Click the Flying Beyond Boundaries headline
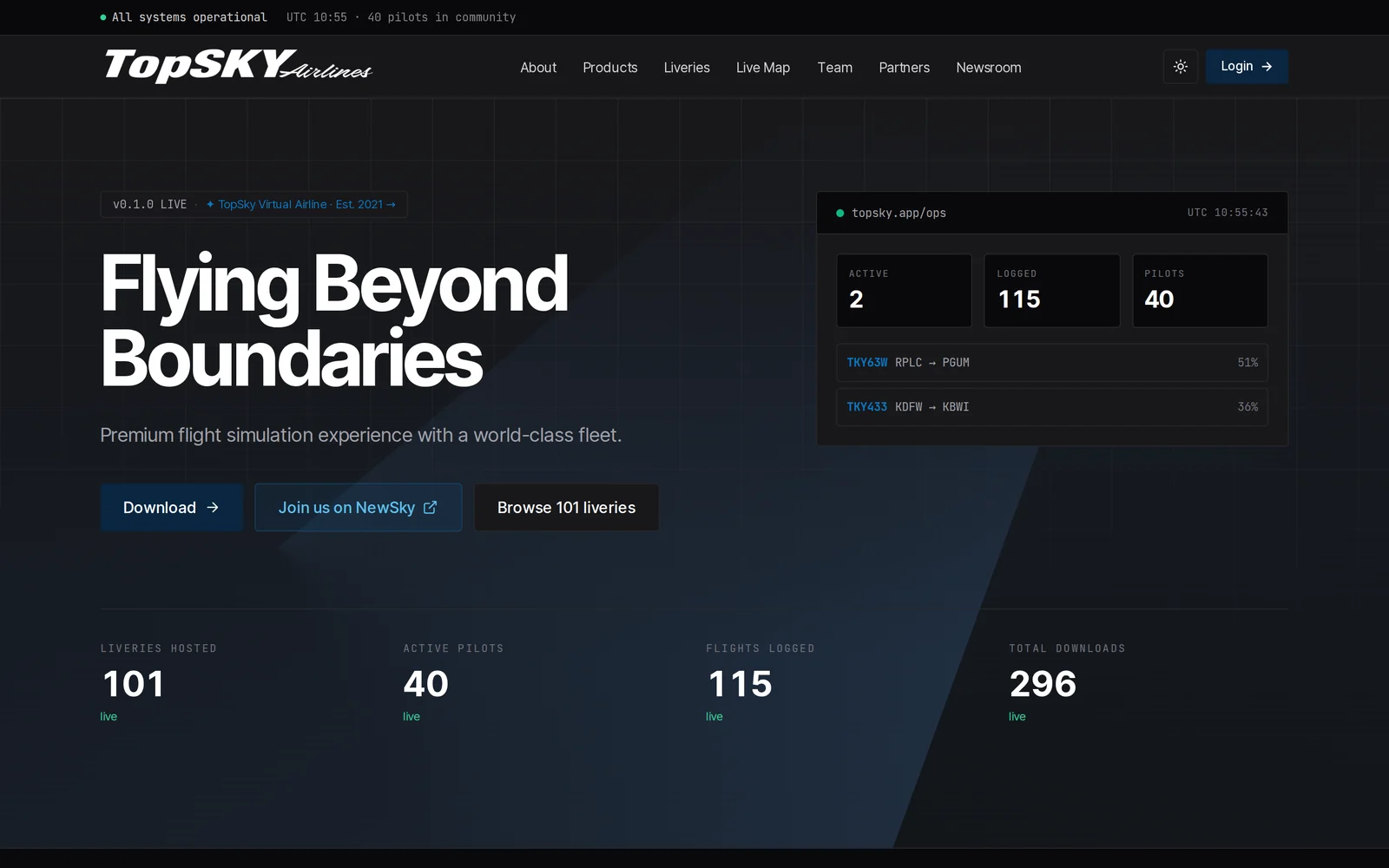Image resolution: width=1389 pixels, height=868 pixels. (x=334, y=320)
